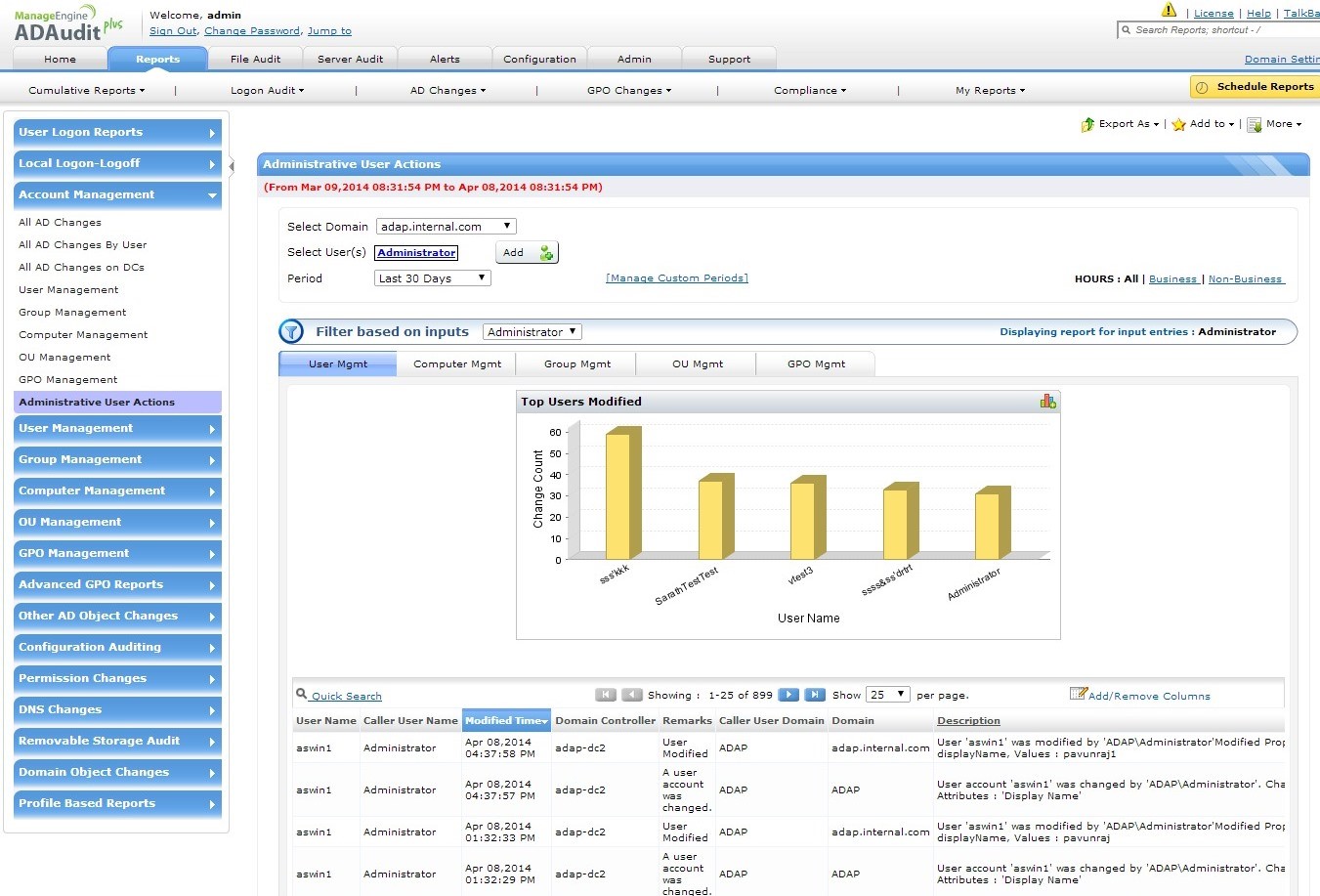Open the File Audit tab

click(x=255, y=60)
